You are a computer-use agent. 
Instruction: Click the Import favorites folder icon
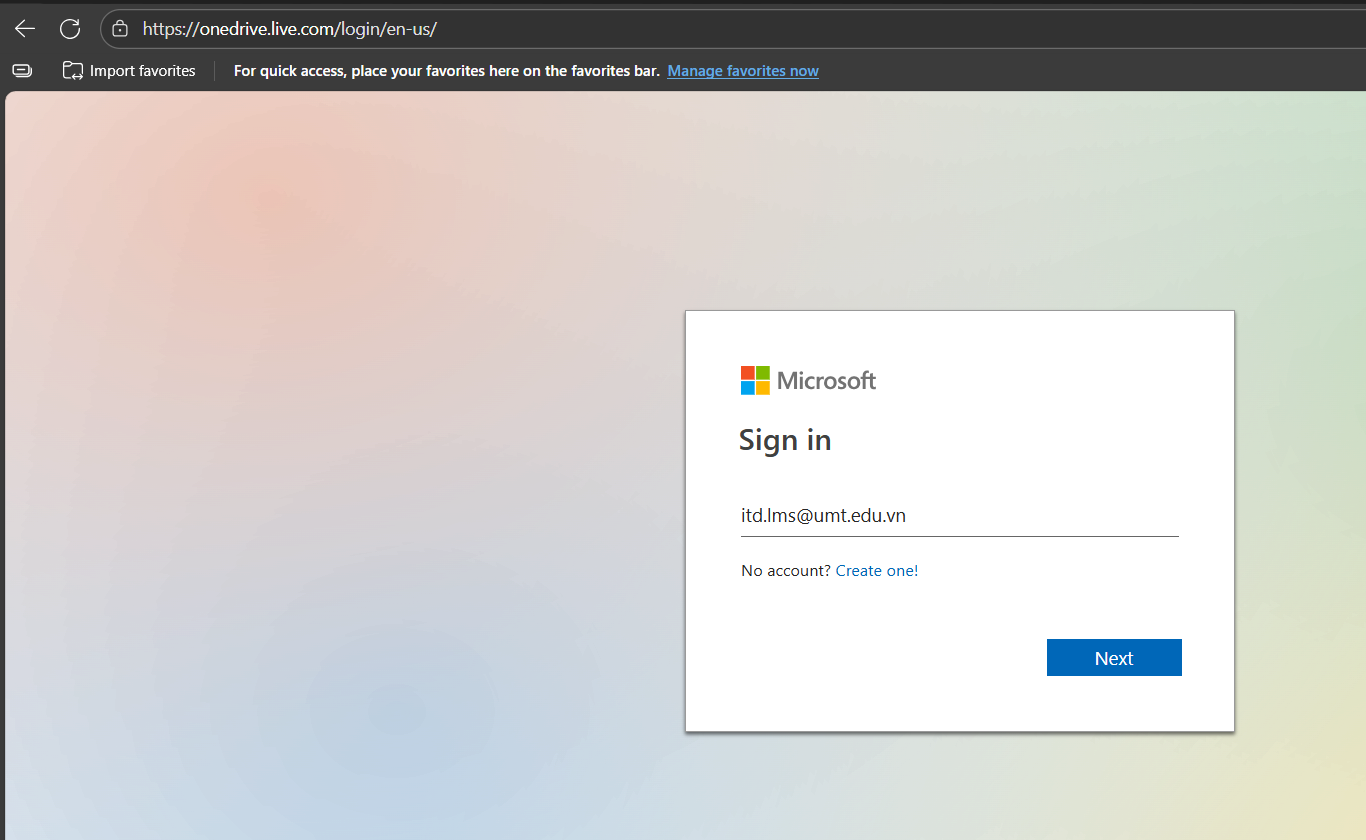[73, 71]
